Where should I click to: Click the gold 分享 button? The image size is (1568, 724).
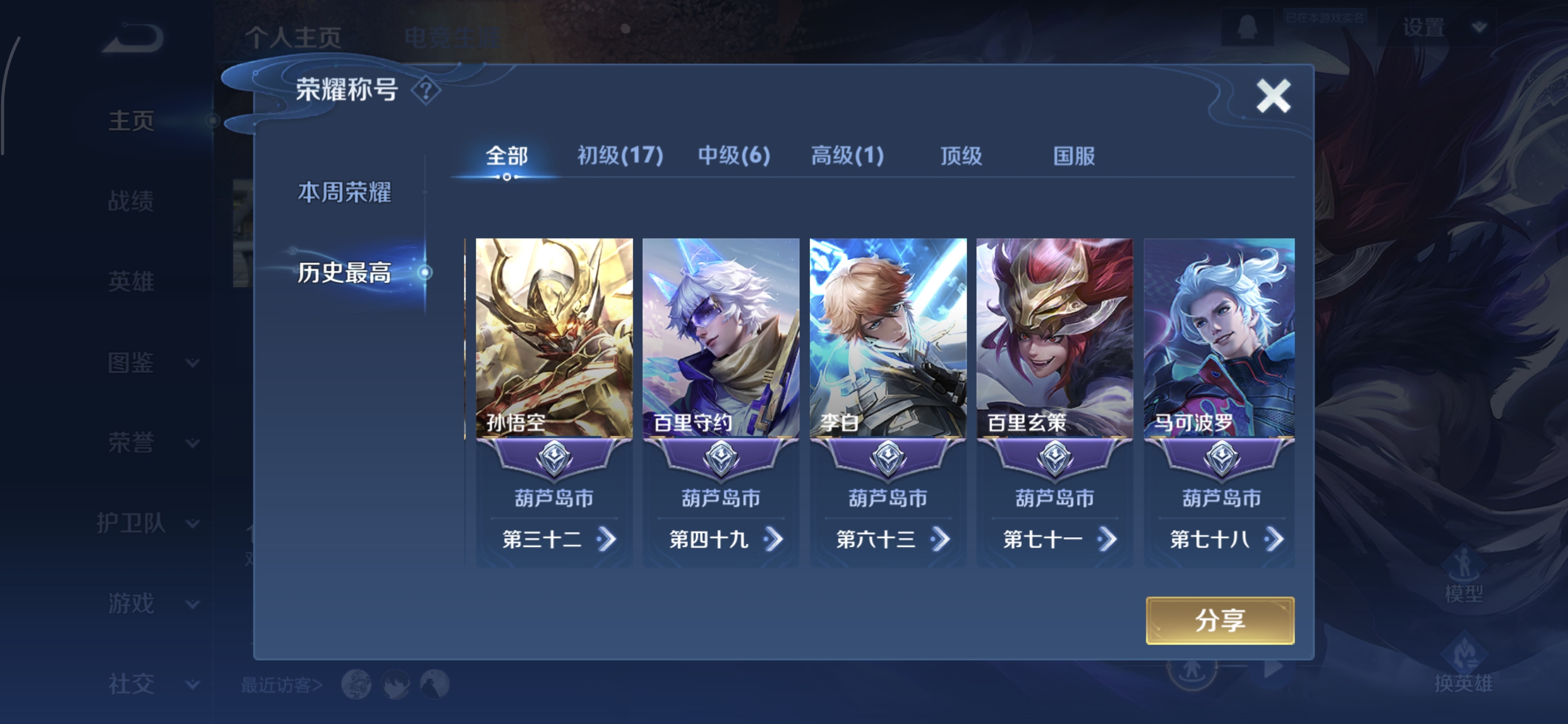tap(1220, 620)
